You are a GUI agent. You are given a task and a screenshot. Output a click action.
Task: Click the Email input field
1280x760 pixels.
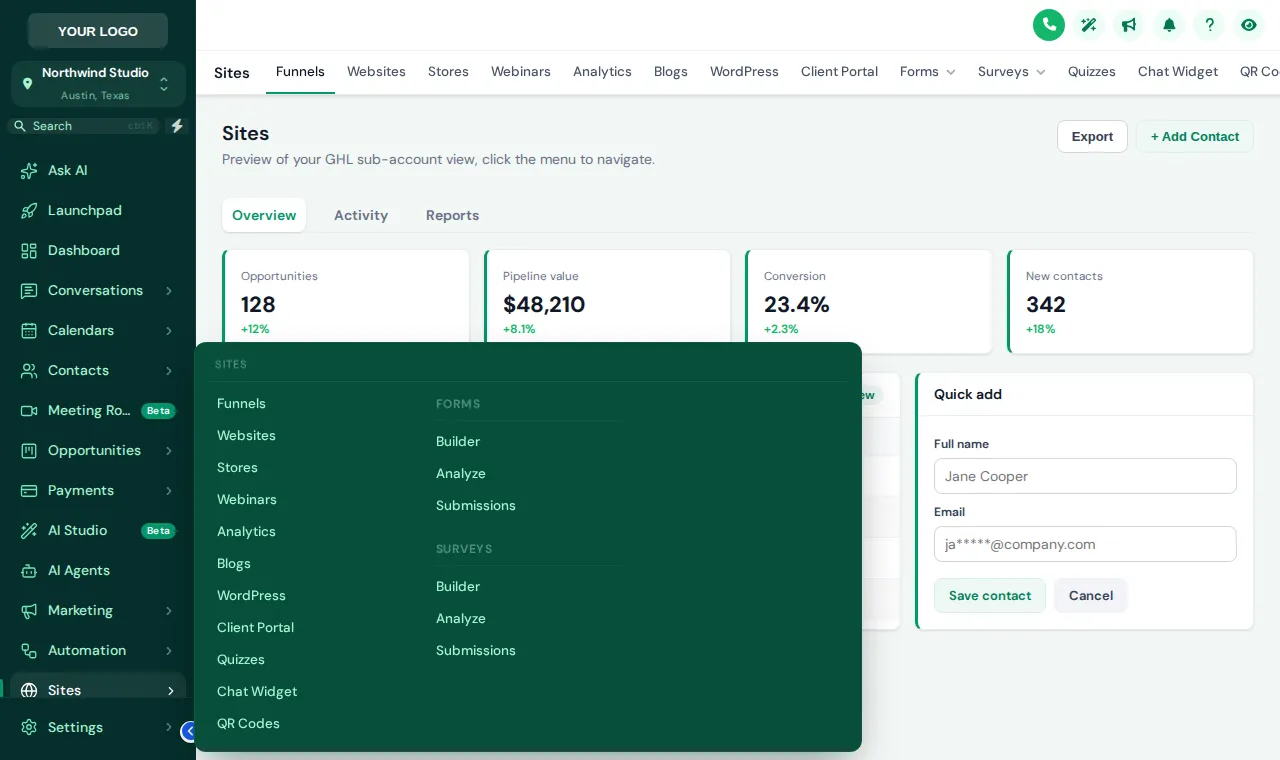click(x=1085, y=544)
